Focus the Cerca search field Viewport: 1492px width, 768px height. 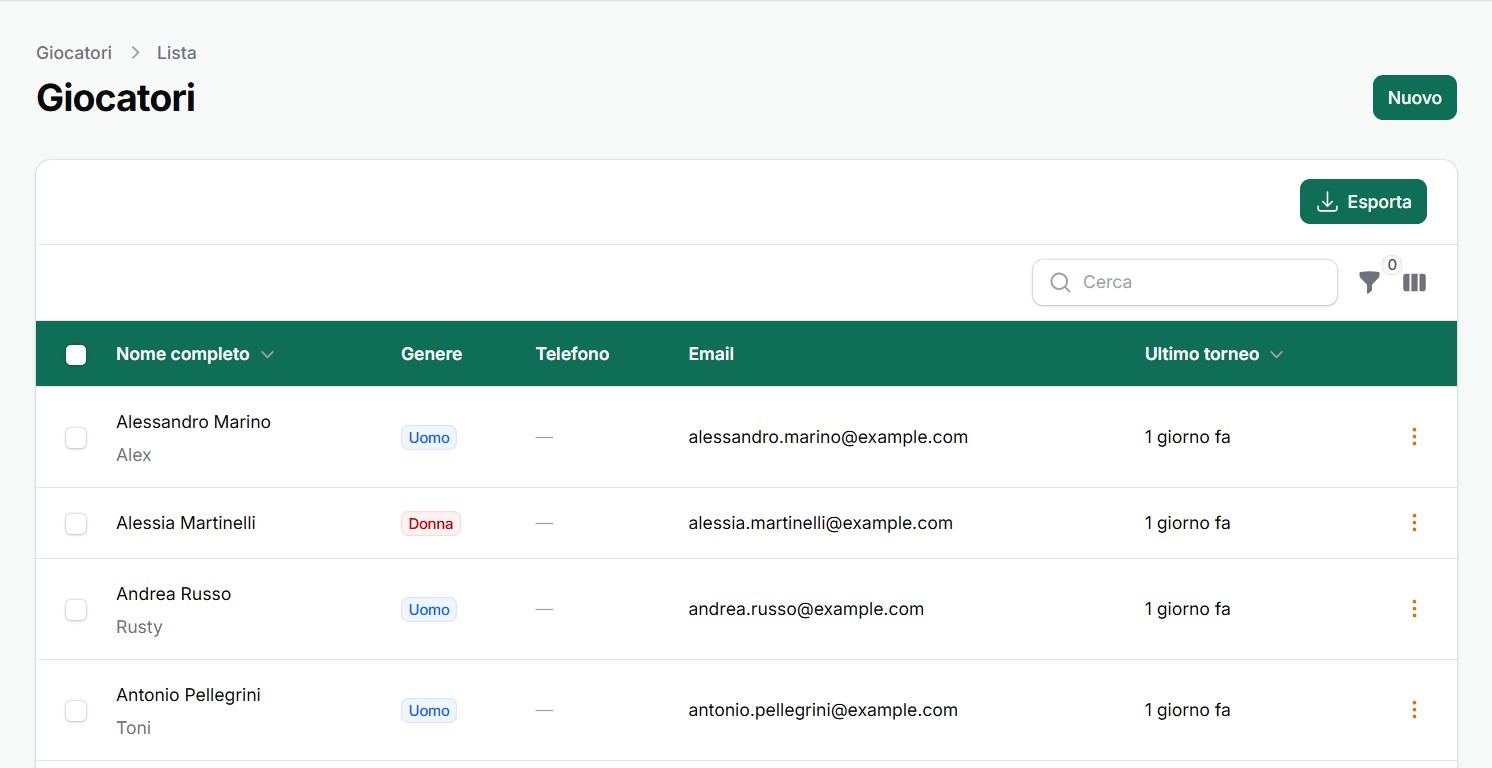[x=1185, y=283]
